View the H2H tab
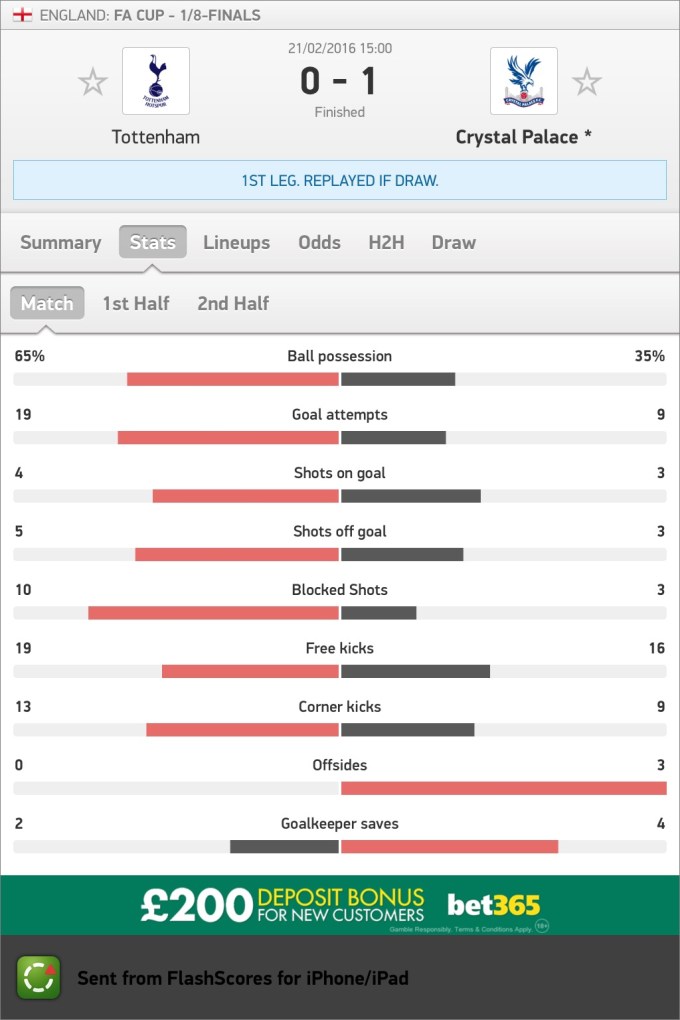The image size is (680, 1020). point(386,242)
